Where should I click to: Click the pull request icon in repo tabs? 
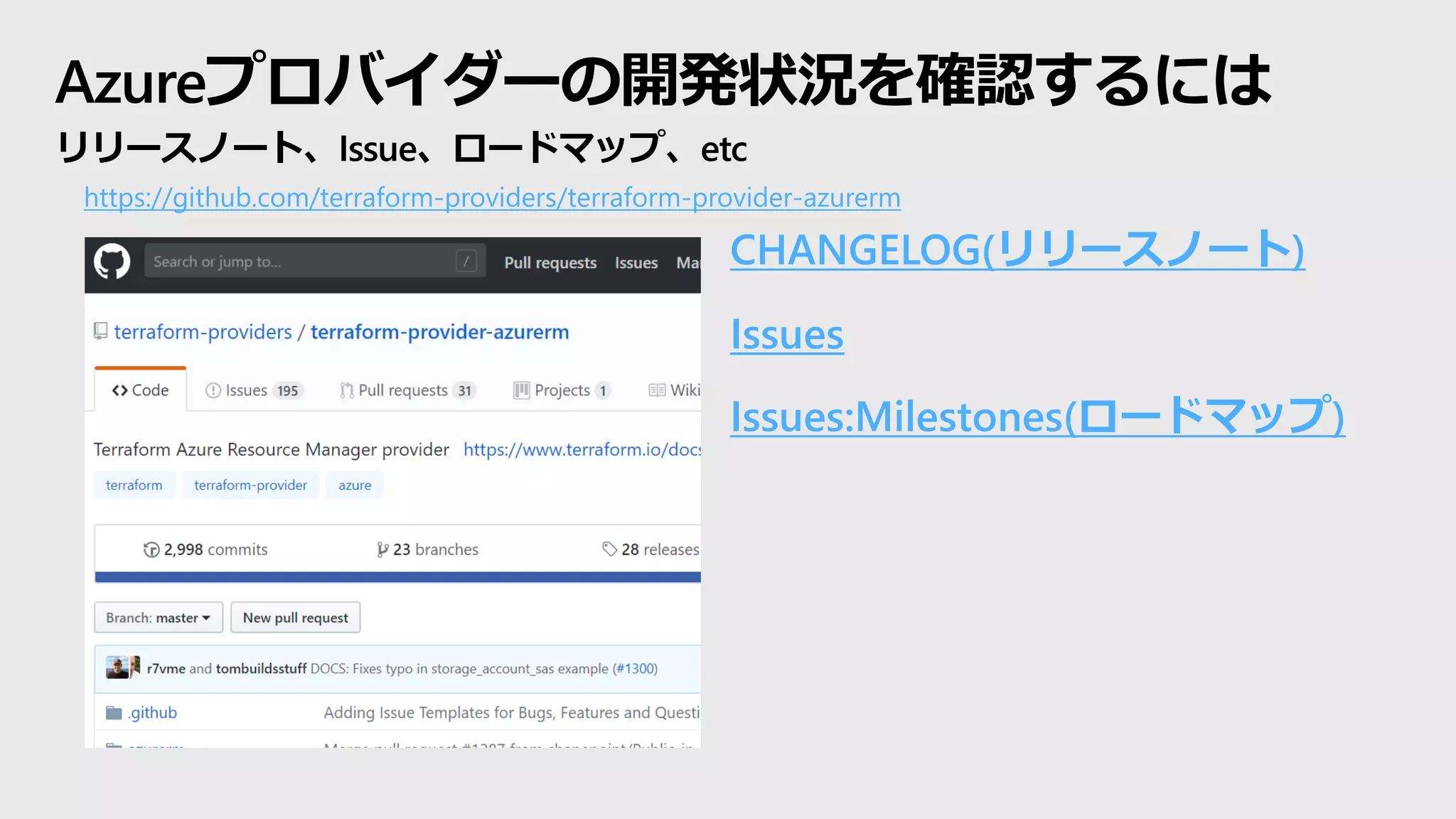(x=346, y=390)
